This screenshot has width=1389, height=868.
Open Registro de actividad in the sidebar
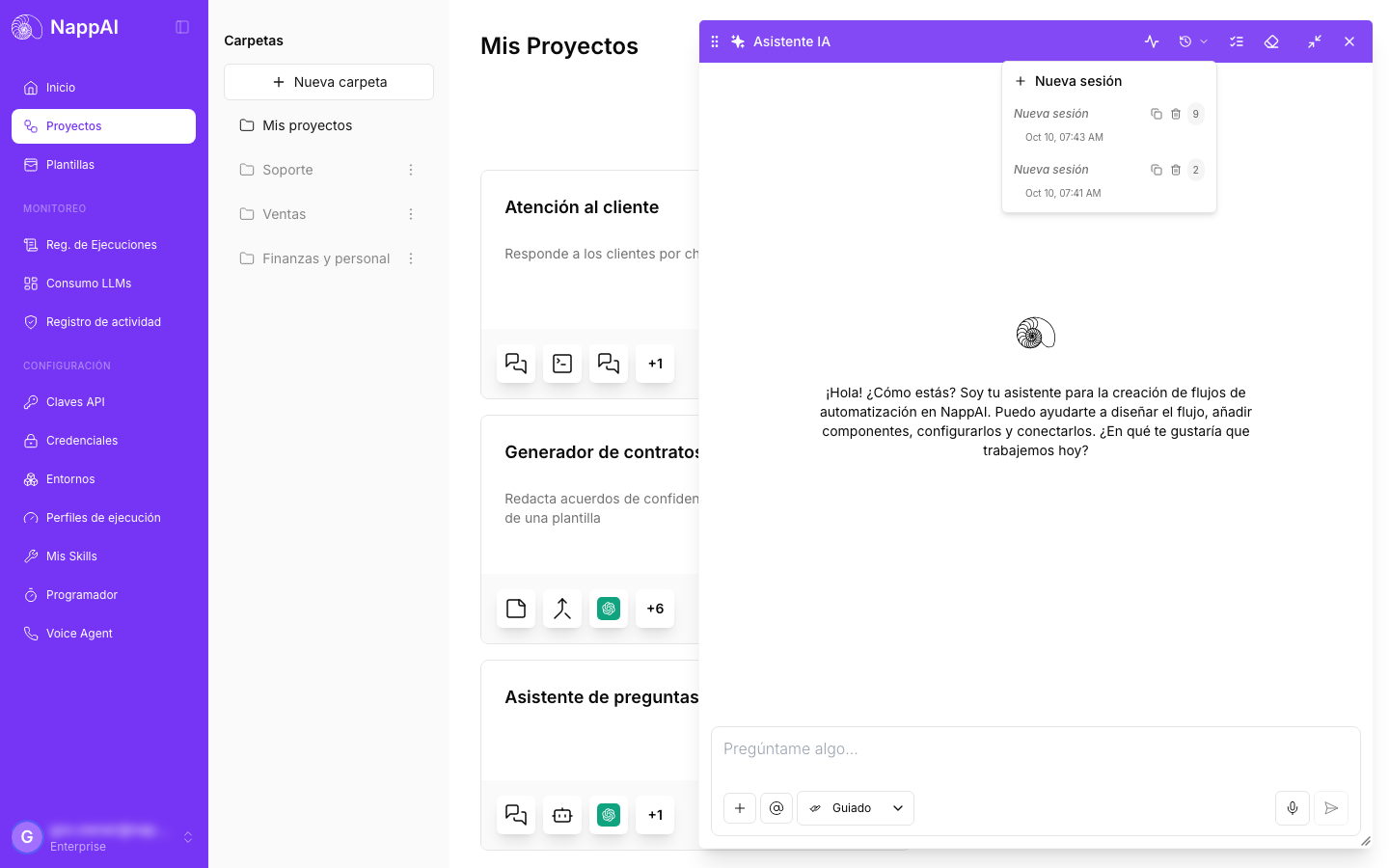coord(103,322)
